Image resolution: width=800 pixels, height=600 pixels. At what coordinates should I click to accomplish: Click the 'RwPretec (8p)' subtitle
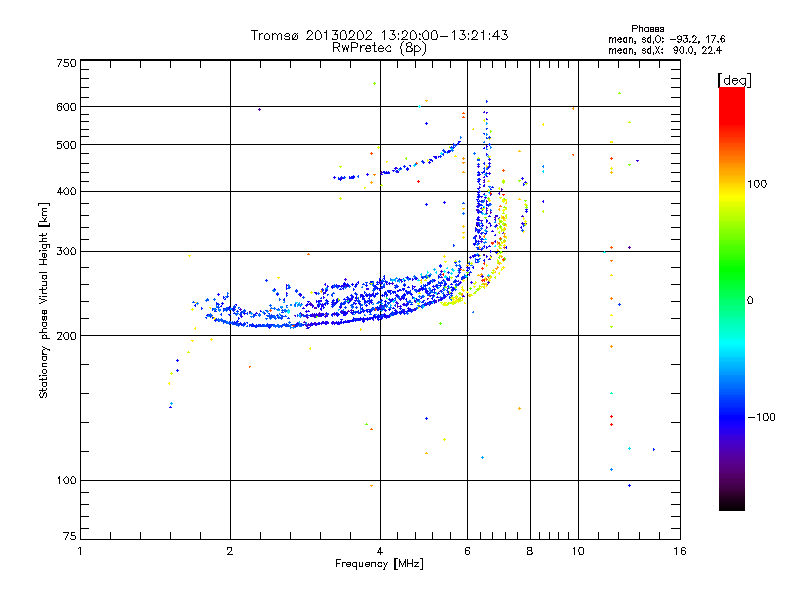379,48
